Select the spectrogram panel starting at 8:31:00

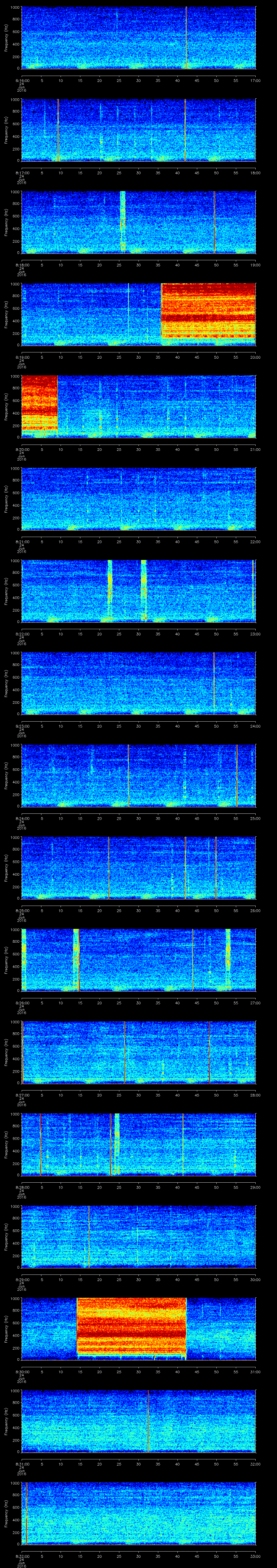click(x=139, y=1421)
